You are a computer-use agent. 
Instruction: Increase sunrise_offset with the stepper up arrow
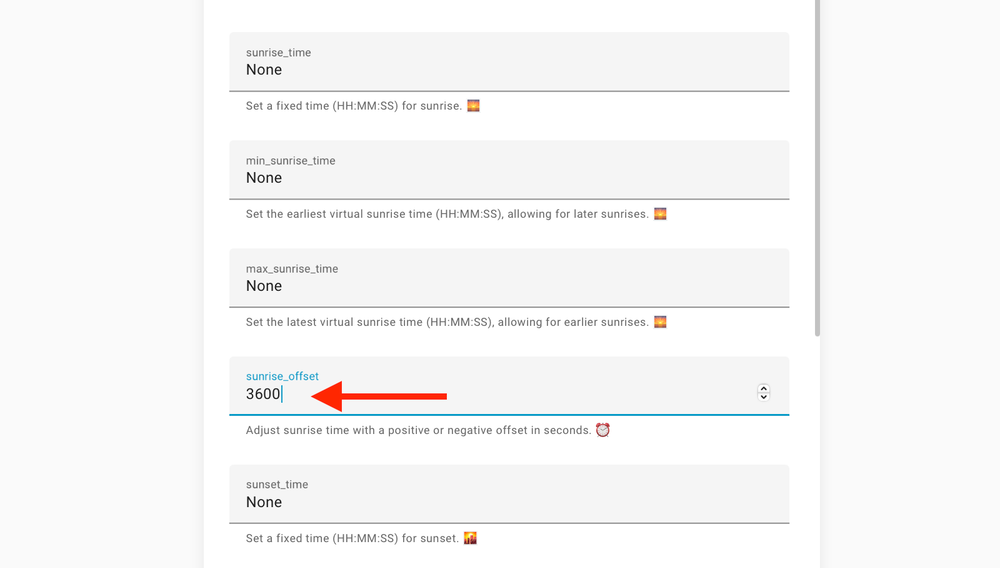click(763, 388)
